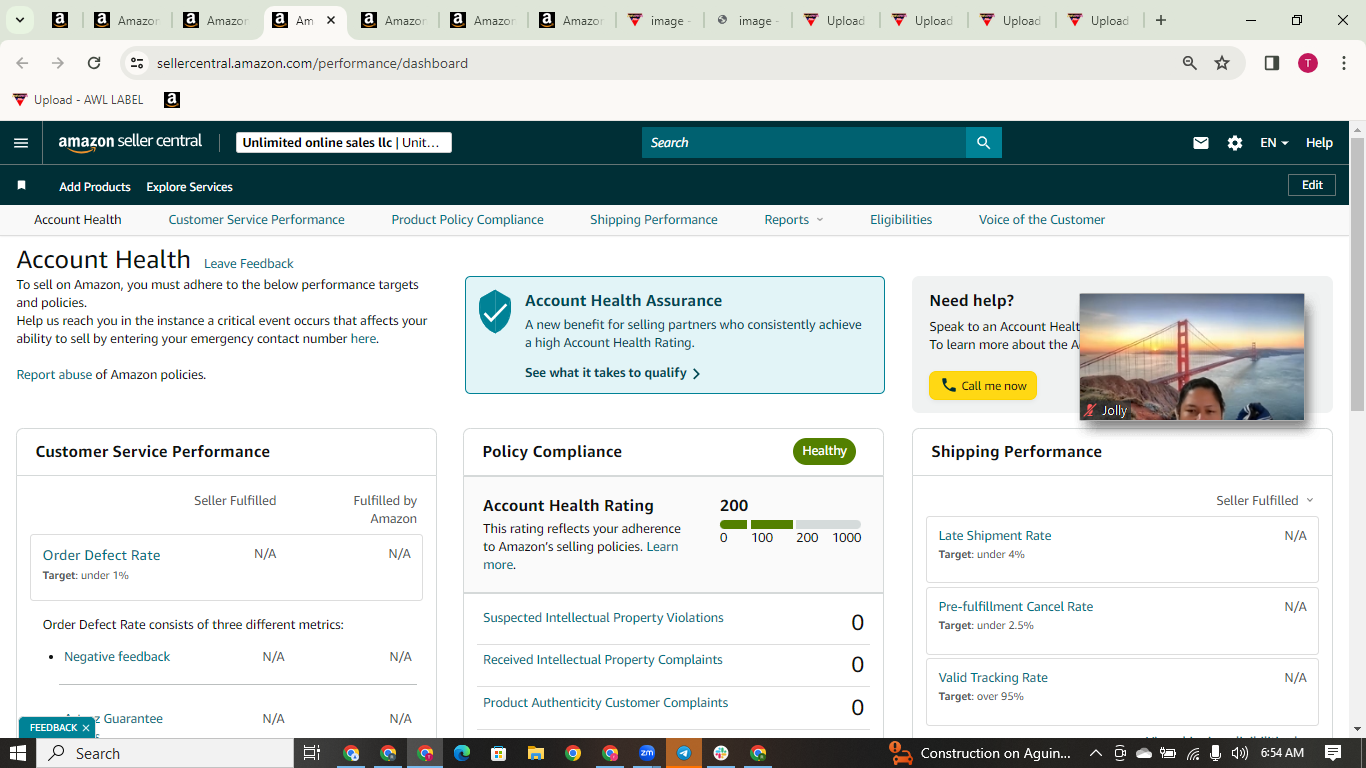Open the Pre-fulfillment Cancel Rate link
This screenshot has height=768, width=1366.
(x=1015, y=607)
